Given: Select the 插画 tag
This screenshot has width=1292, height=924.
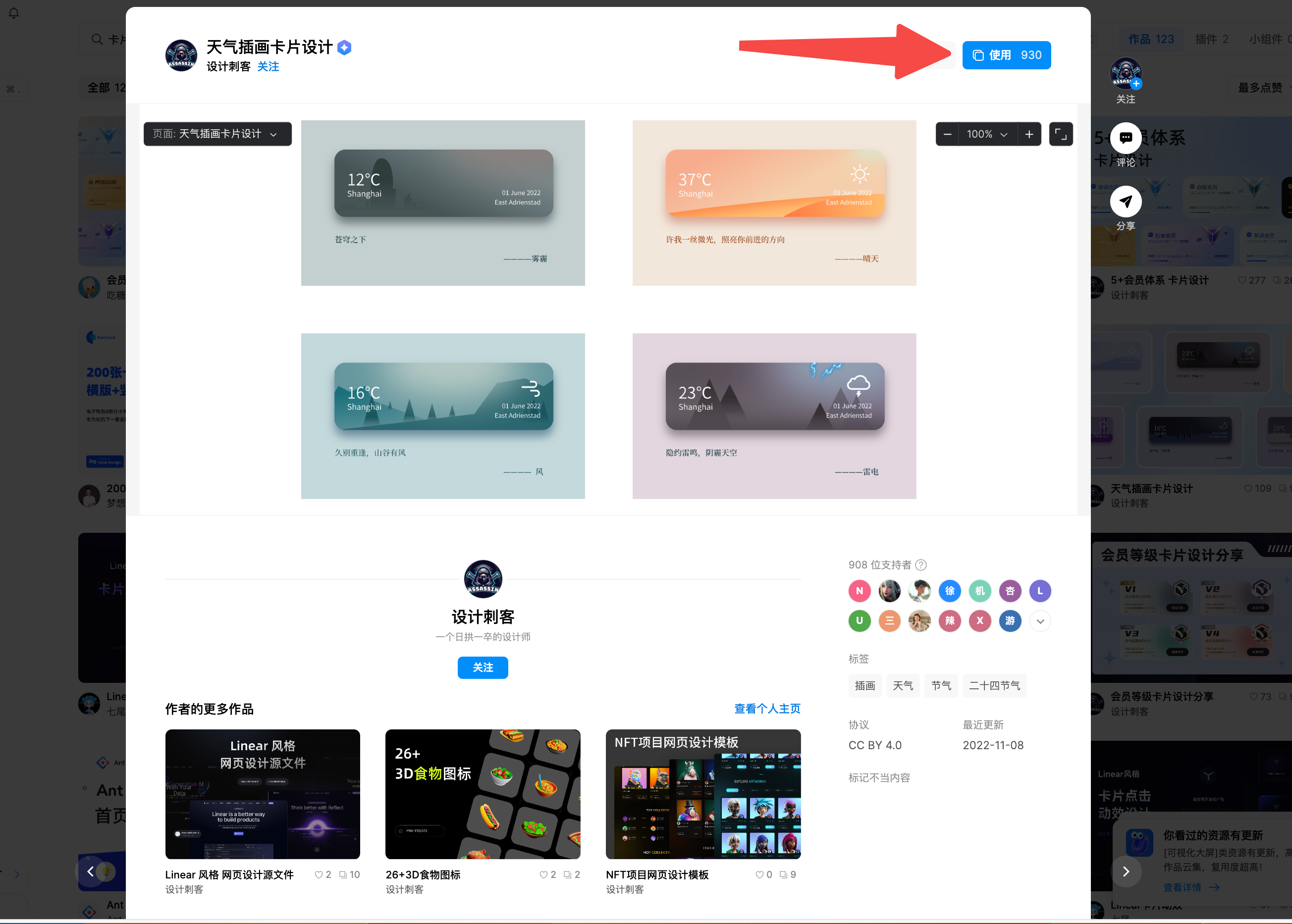Looking at the screenshot, I should coord(864,686).
